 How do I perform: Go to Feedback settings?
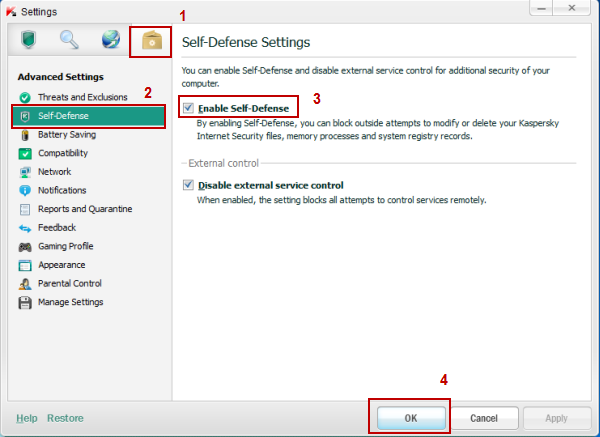coord(57,228)
